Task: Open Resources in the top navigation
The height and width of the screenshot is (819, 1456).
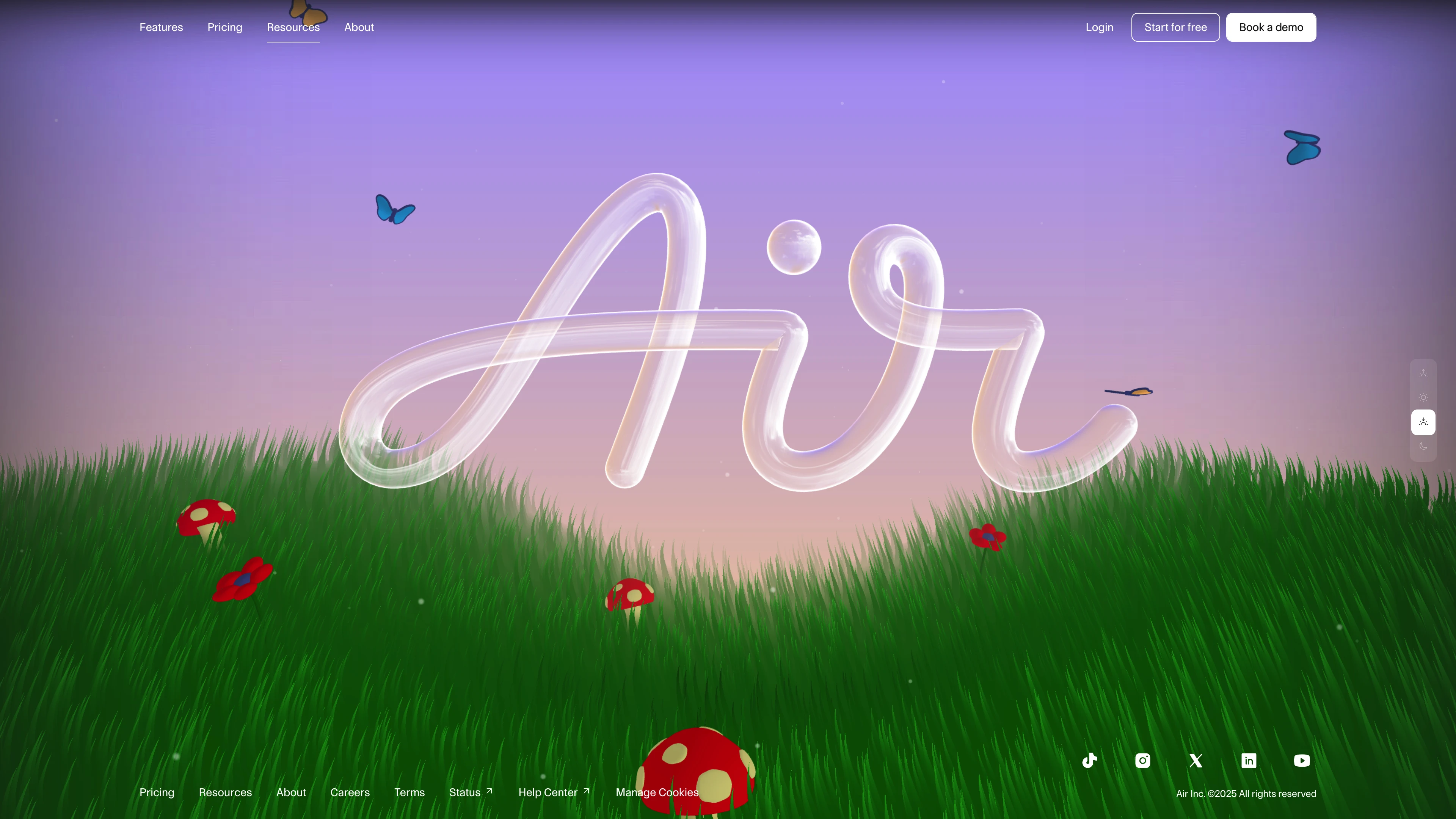Action: (293, 27)
